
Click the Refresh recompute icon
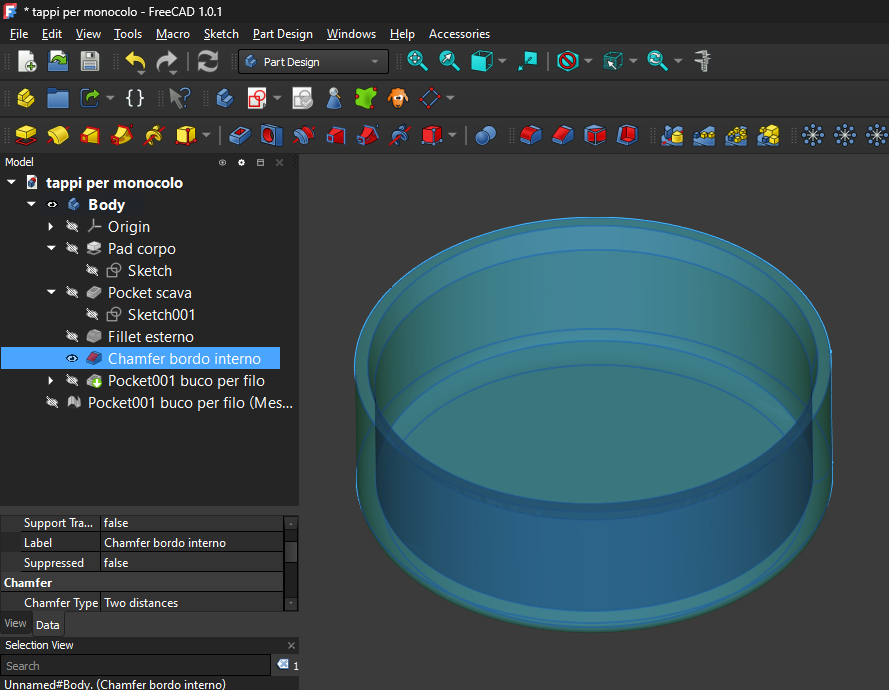click(x=208, y=61)
